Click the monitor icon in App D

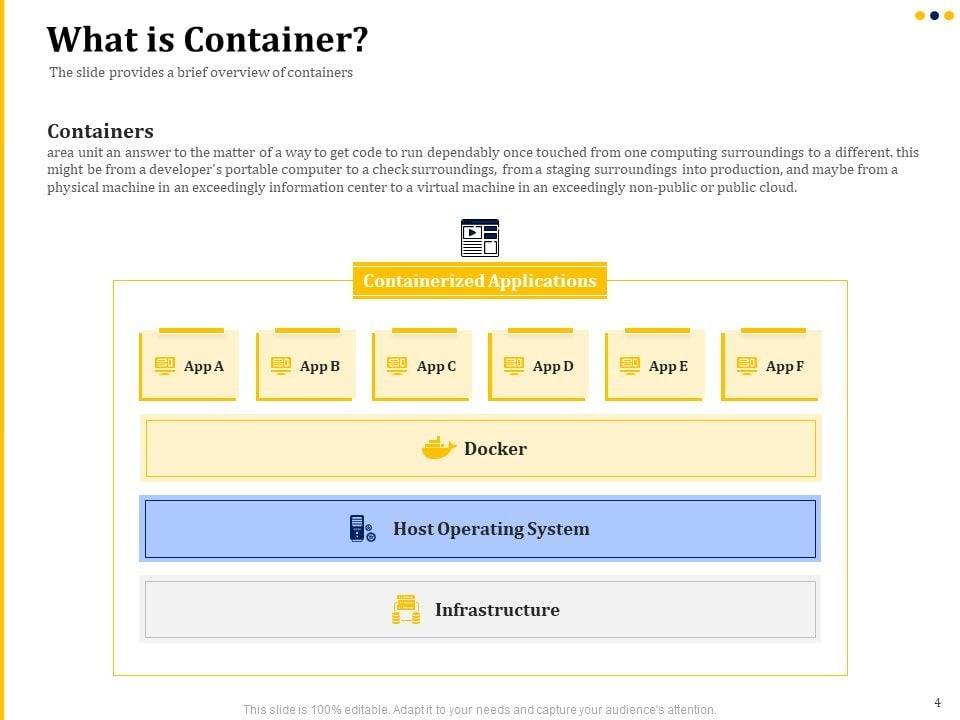514,366
